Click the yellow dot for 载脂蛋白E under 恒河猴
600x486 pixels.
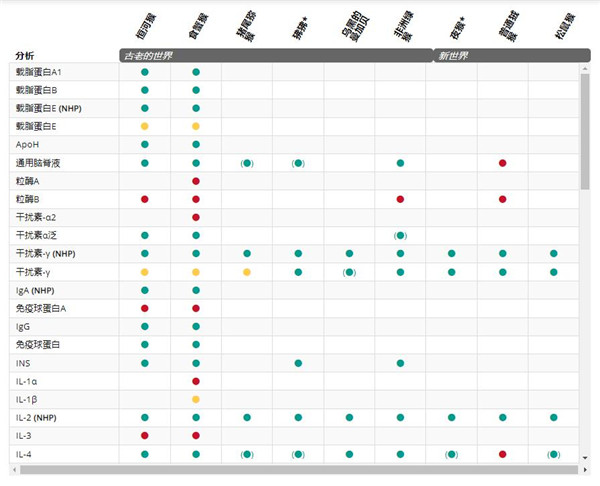(x=145, y=127)
